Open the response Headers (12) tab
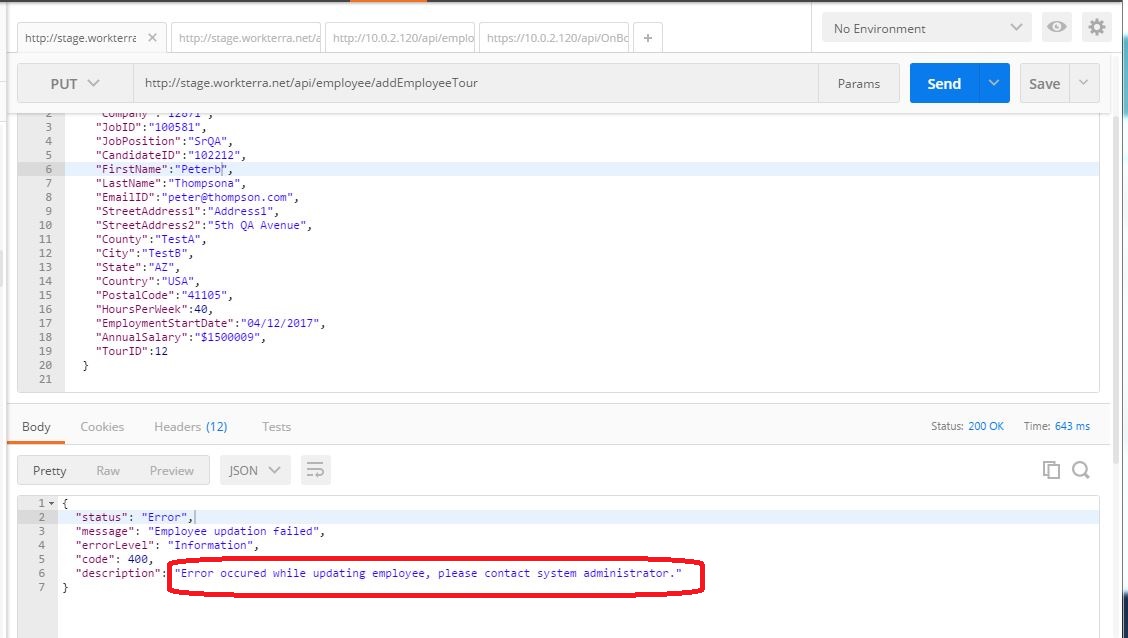 coord(190,426)
